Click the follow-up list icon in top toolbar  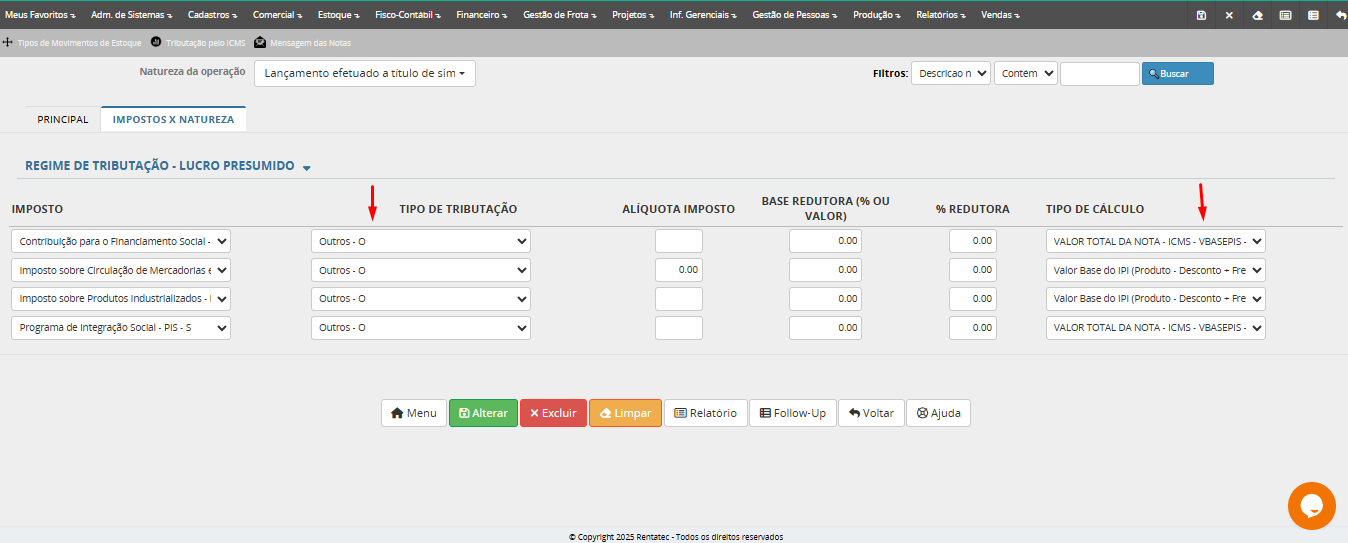coord(1313,15)
